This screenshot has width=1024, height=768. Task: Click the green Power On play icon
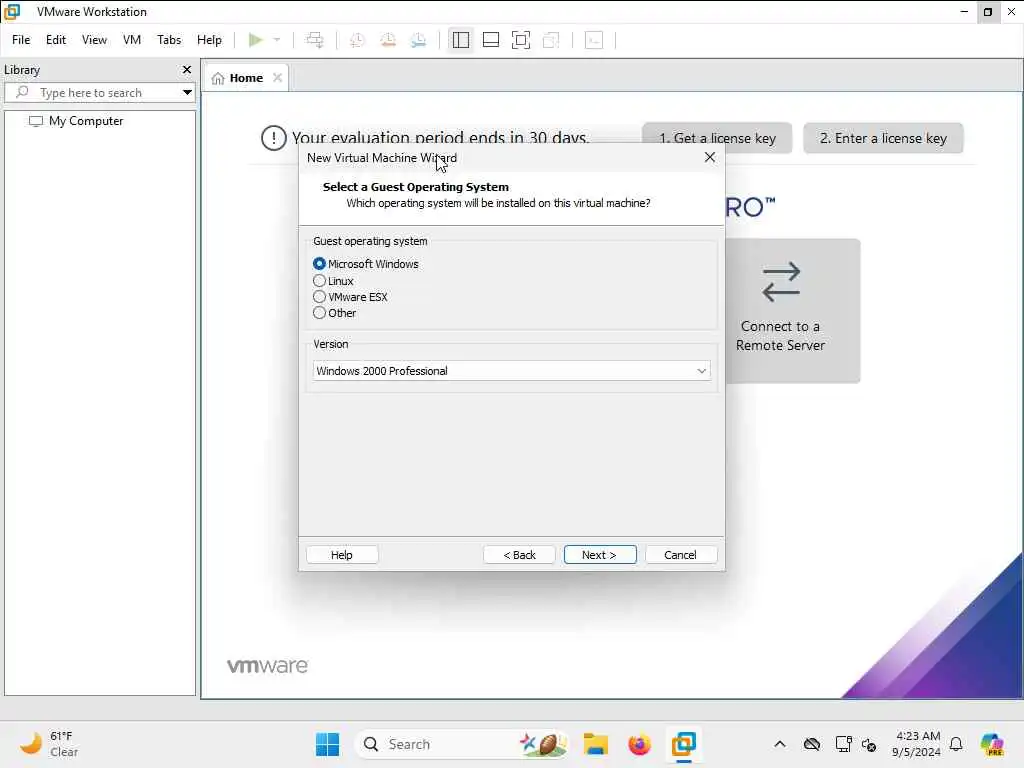(x=255, y=40)
